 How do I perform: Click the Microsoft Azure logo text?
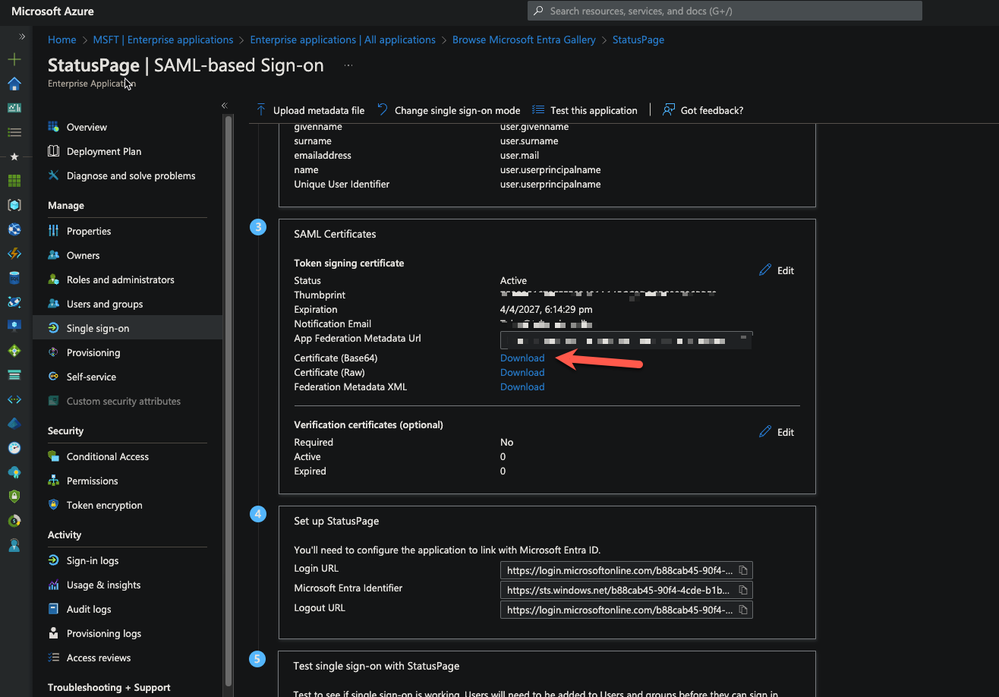point(52,11)
